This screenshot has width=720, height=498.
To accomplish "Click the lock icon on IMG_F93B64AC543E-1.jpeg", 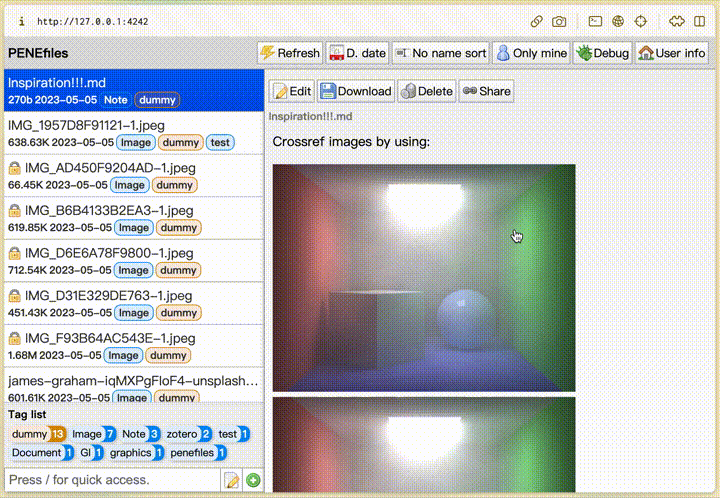I will (x=15, y=339).
